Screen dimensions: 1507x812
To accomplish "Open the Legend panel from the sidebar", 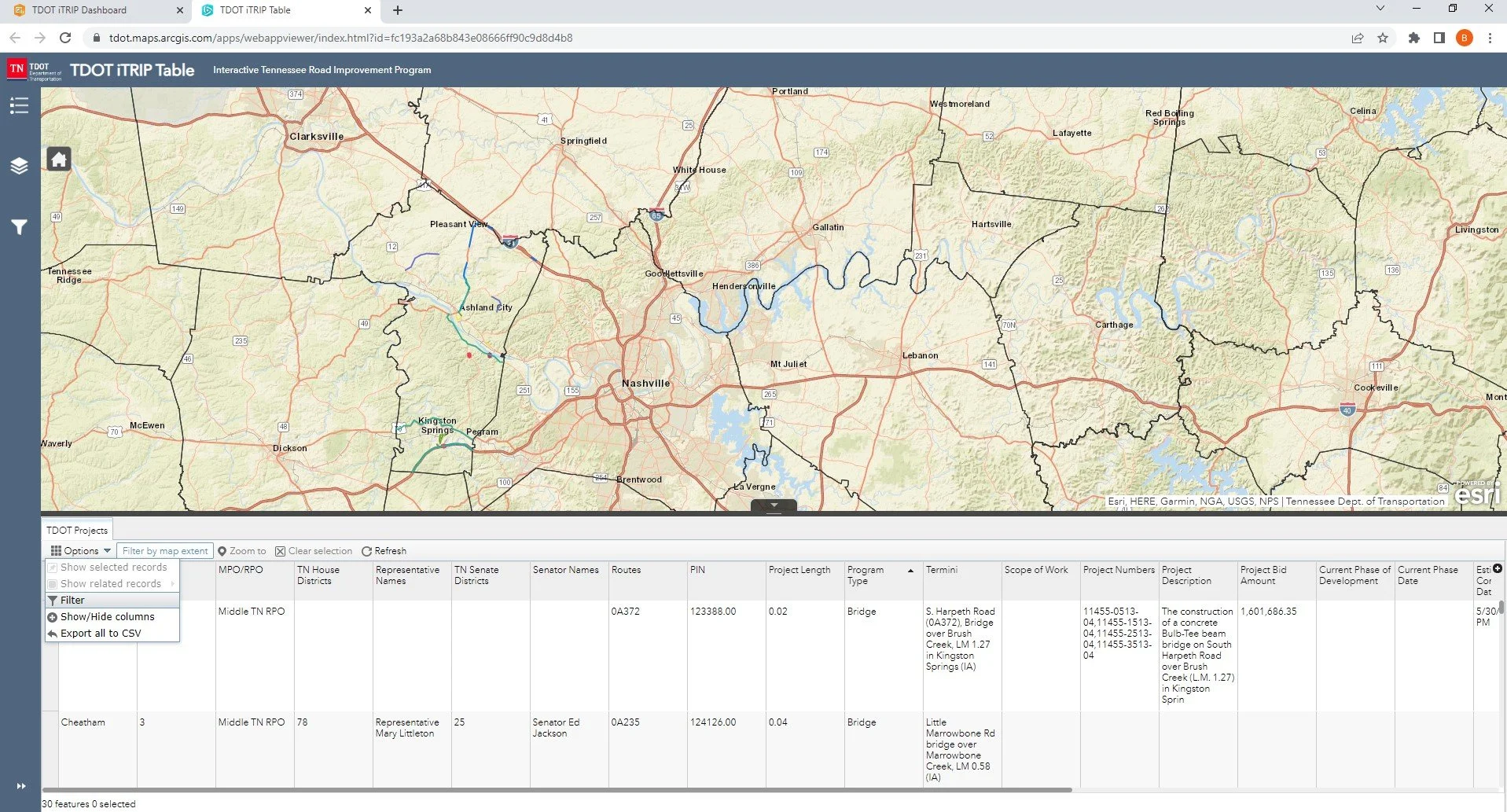I will click(19, 105).
